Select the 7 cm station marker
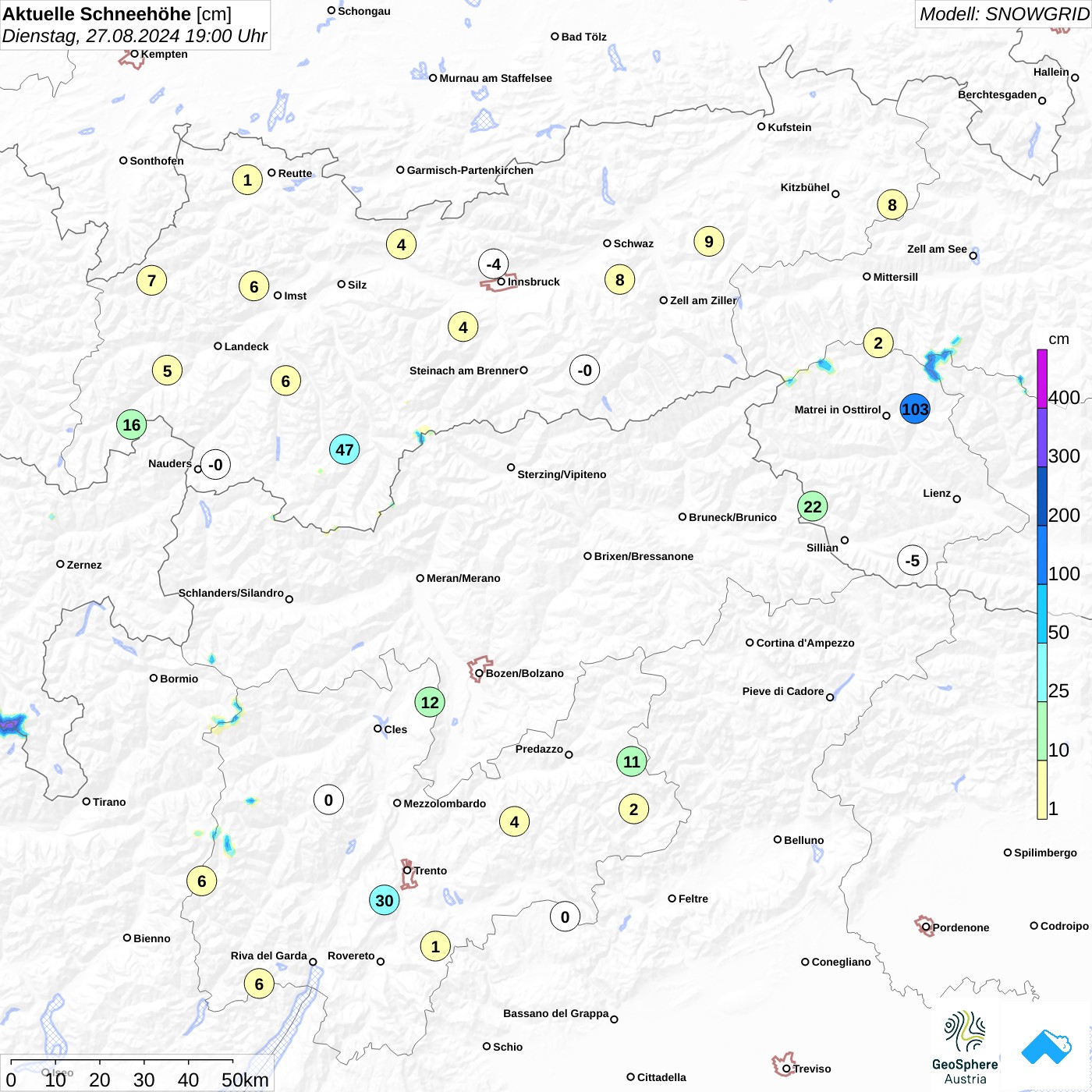 coord(152,280)
